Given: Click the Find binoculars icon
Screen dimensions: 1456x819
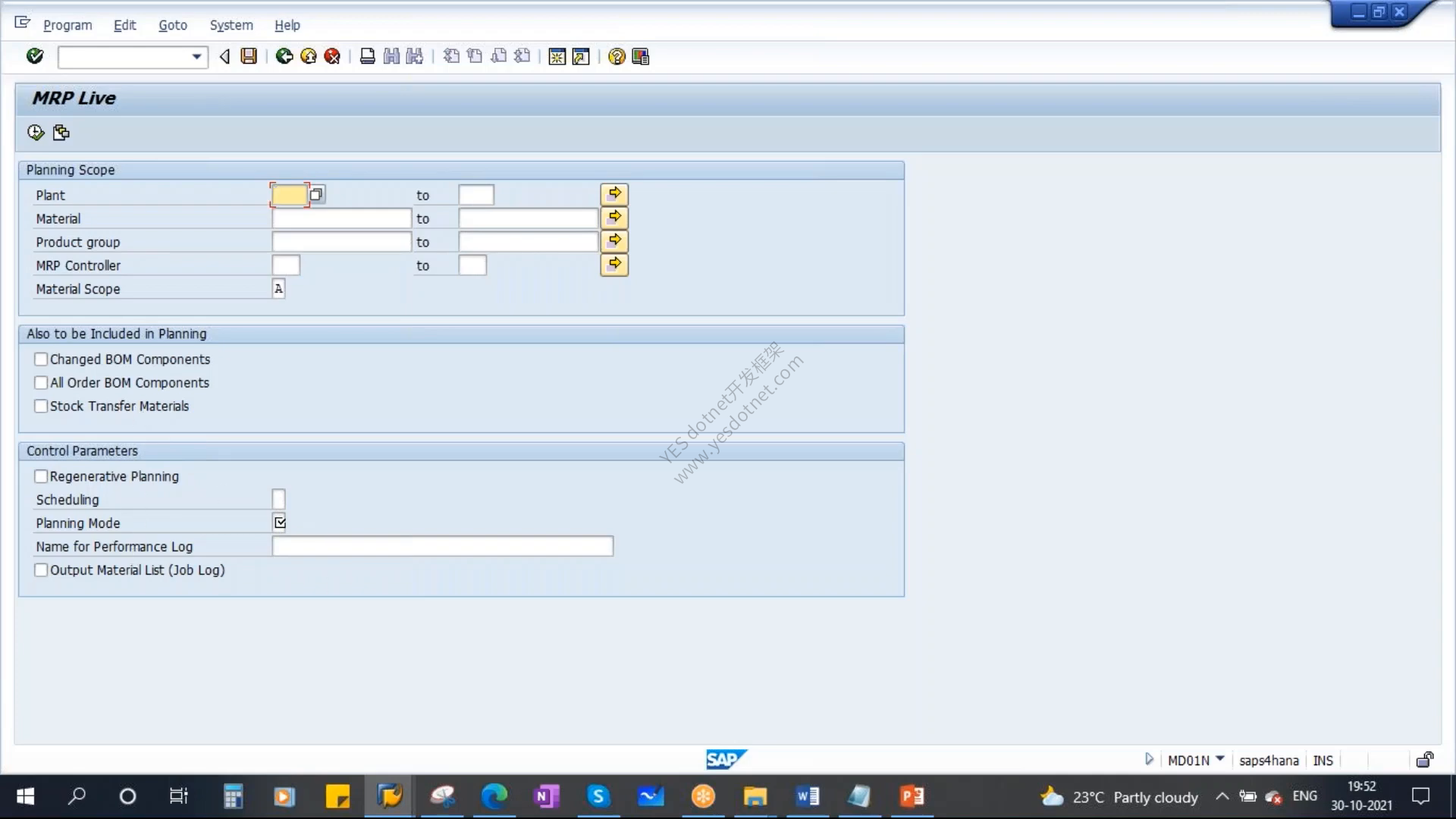Looking at the screenshot, I should click(391, 56).
